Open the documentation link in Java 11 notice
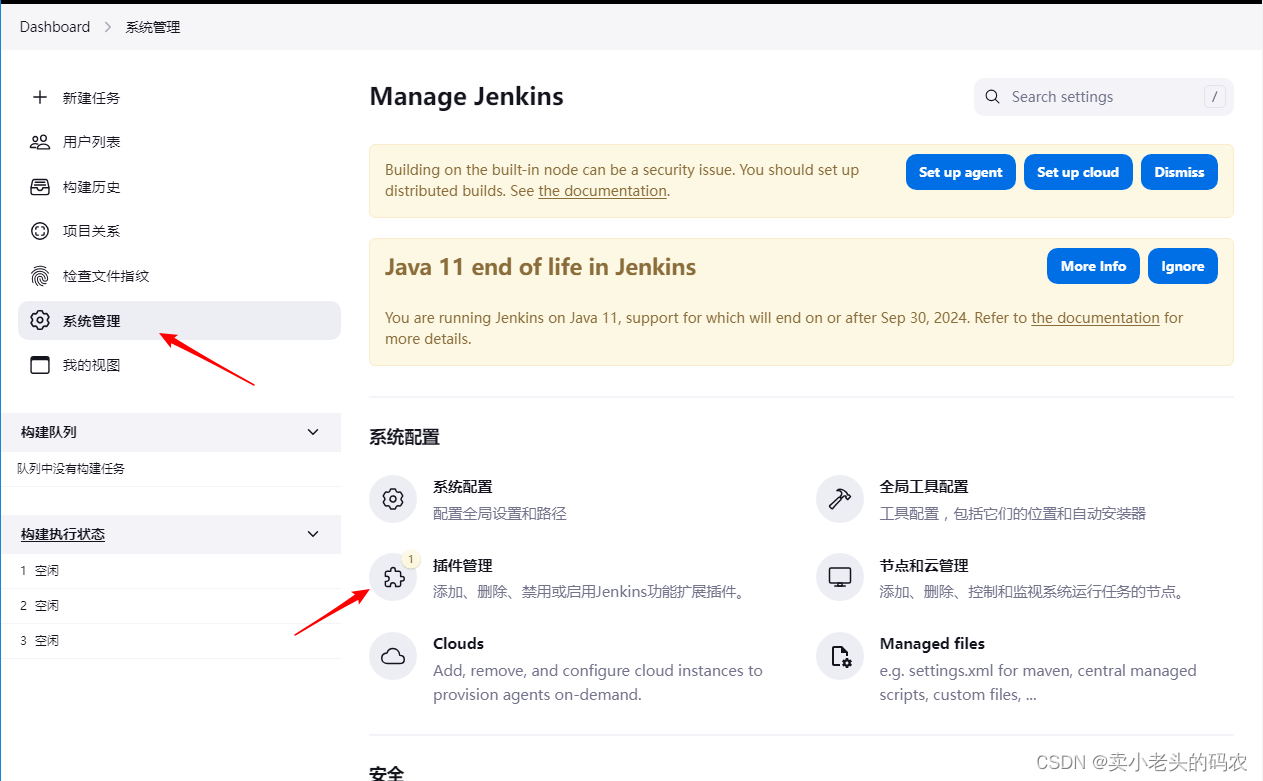 click(x=1095, y=318)
